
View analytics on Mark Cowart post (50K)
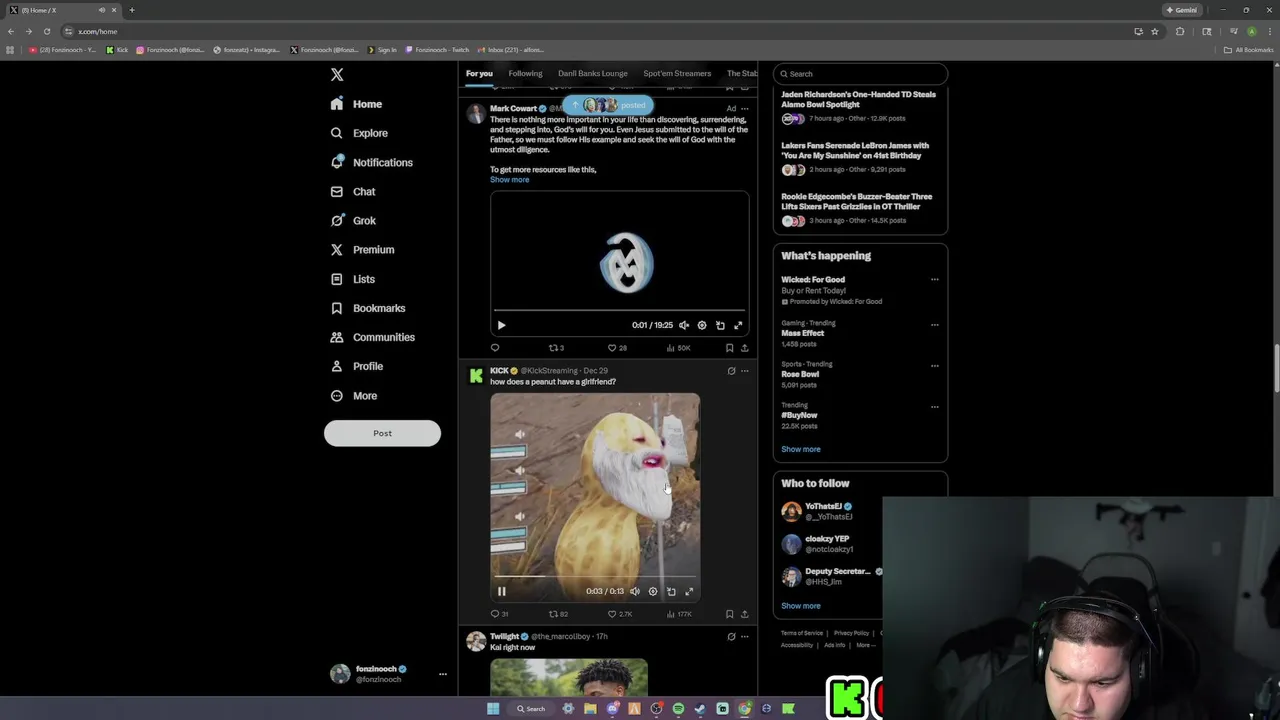[678, 348]
